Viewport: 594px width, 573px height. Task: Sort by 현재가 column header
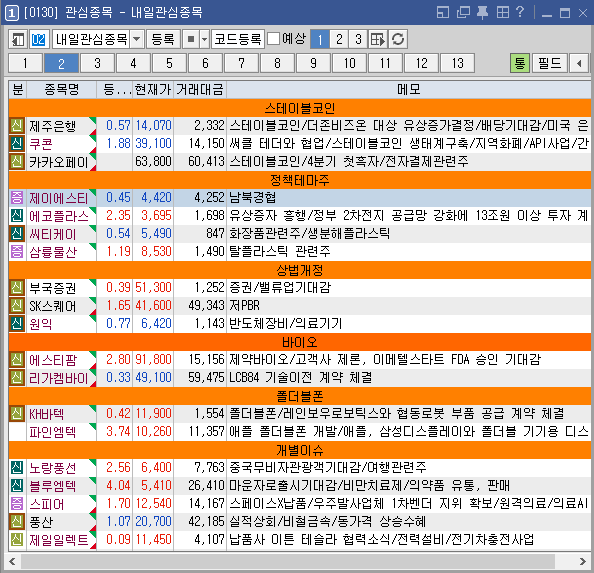pyautogui.click(x=153, y=90)
